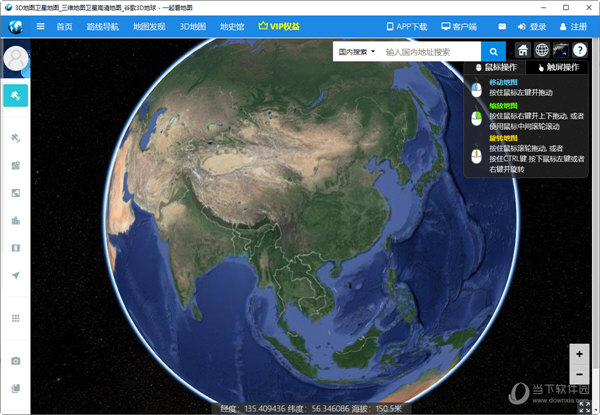Screen dimensions: 600x415
Task: Click the globe logo in the navigation bar
Action: click(16, 26)
